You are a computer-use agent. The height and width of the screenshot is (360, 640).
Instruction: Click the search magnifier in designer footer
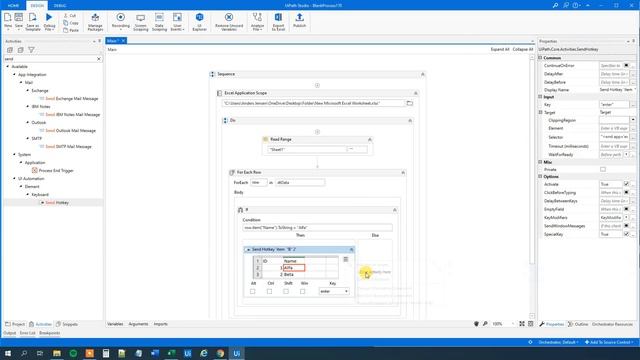coord(485,324)
